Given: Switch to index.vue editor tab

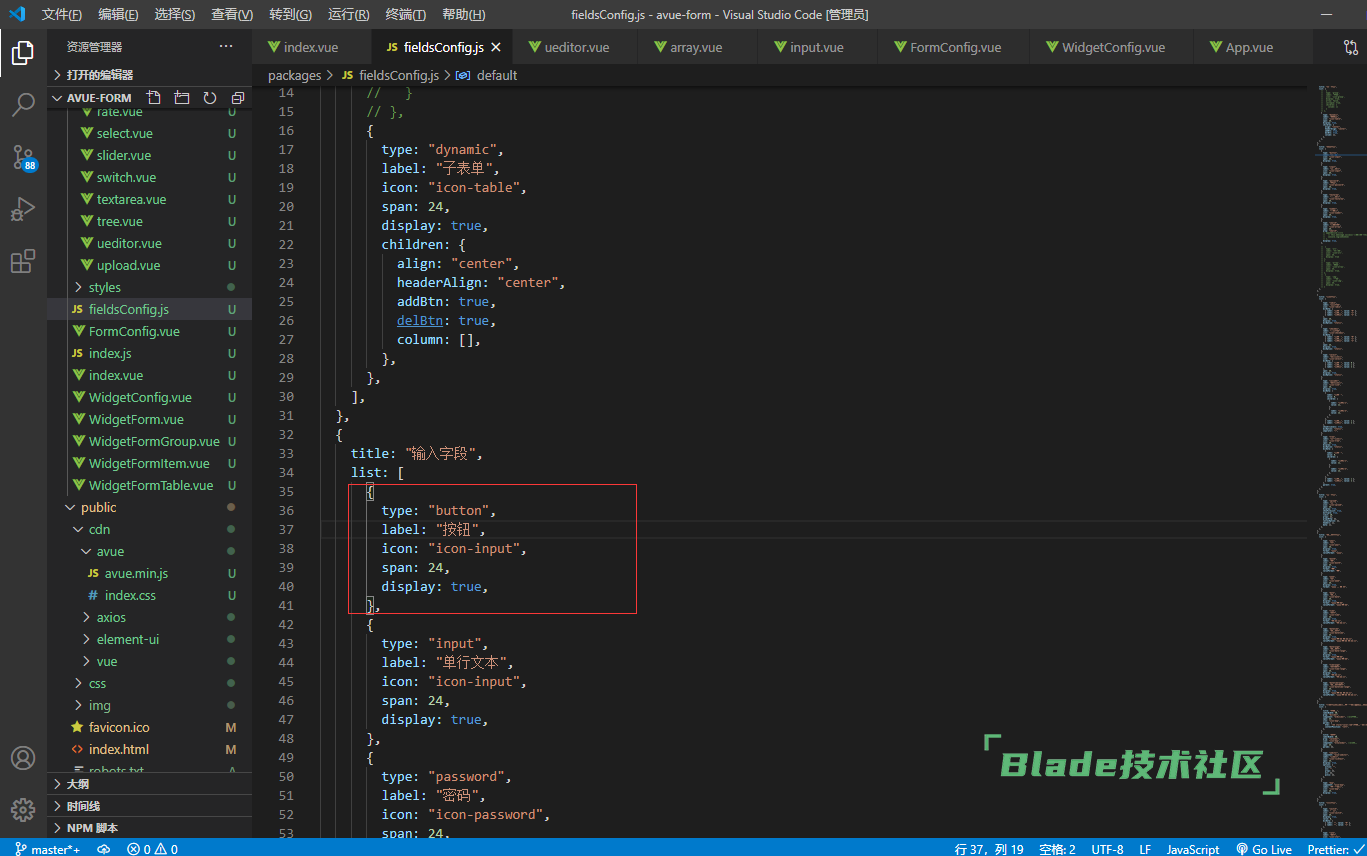Looking at the screenshot, I should point(311,47).
